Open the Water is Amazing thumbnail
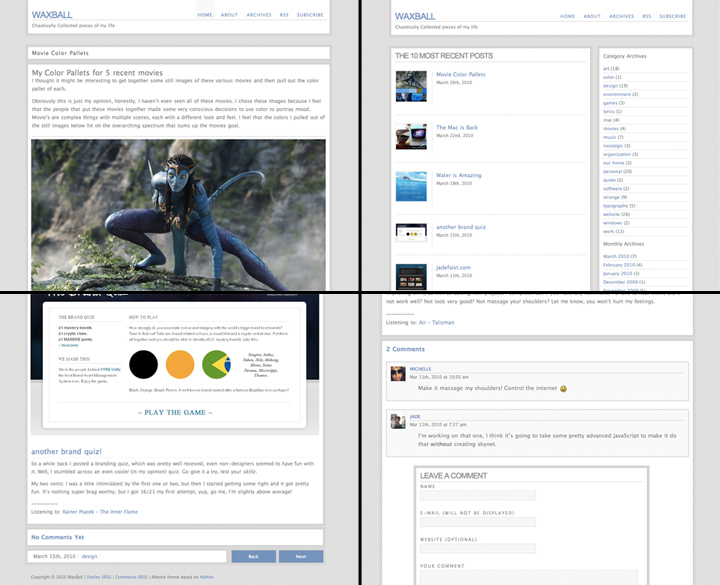720x585 pixels. coord(411,186)
